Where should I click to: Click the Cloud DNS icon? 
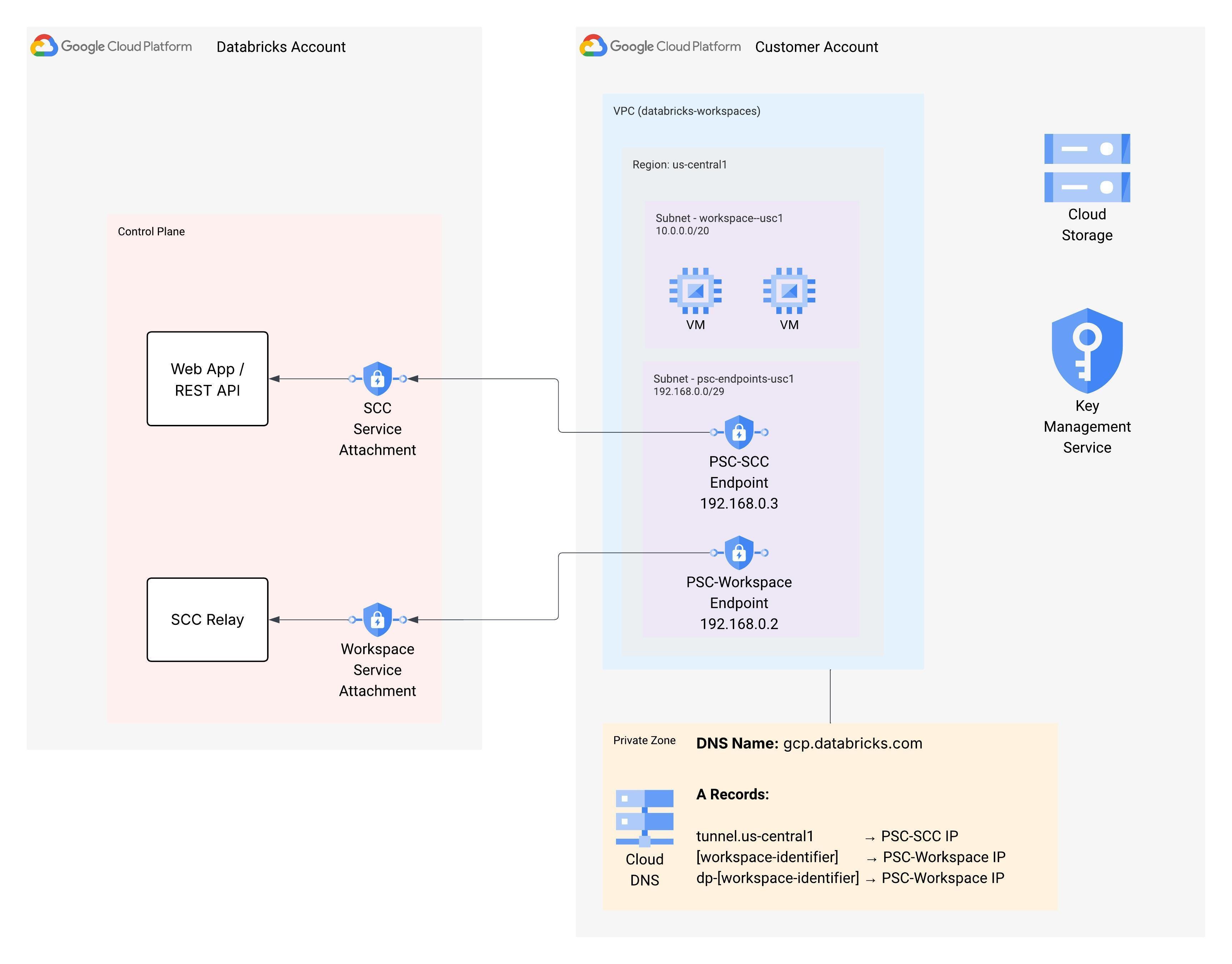click(644, 818)
